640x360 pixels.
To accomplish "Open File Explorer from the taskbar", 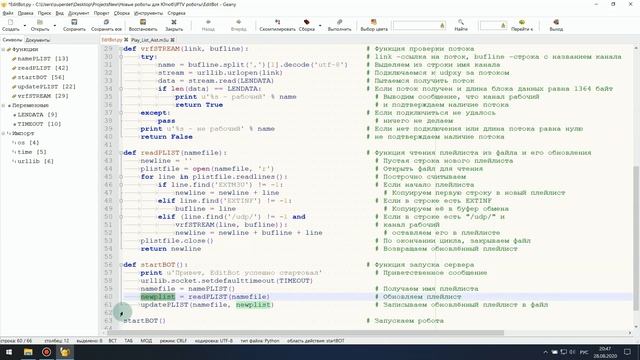I will pos(28,352).
